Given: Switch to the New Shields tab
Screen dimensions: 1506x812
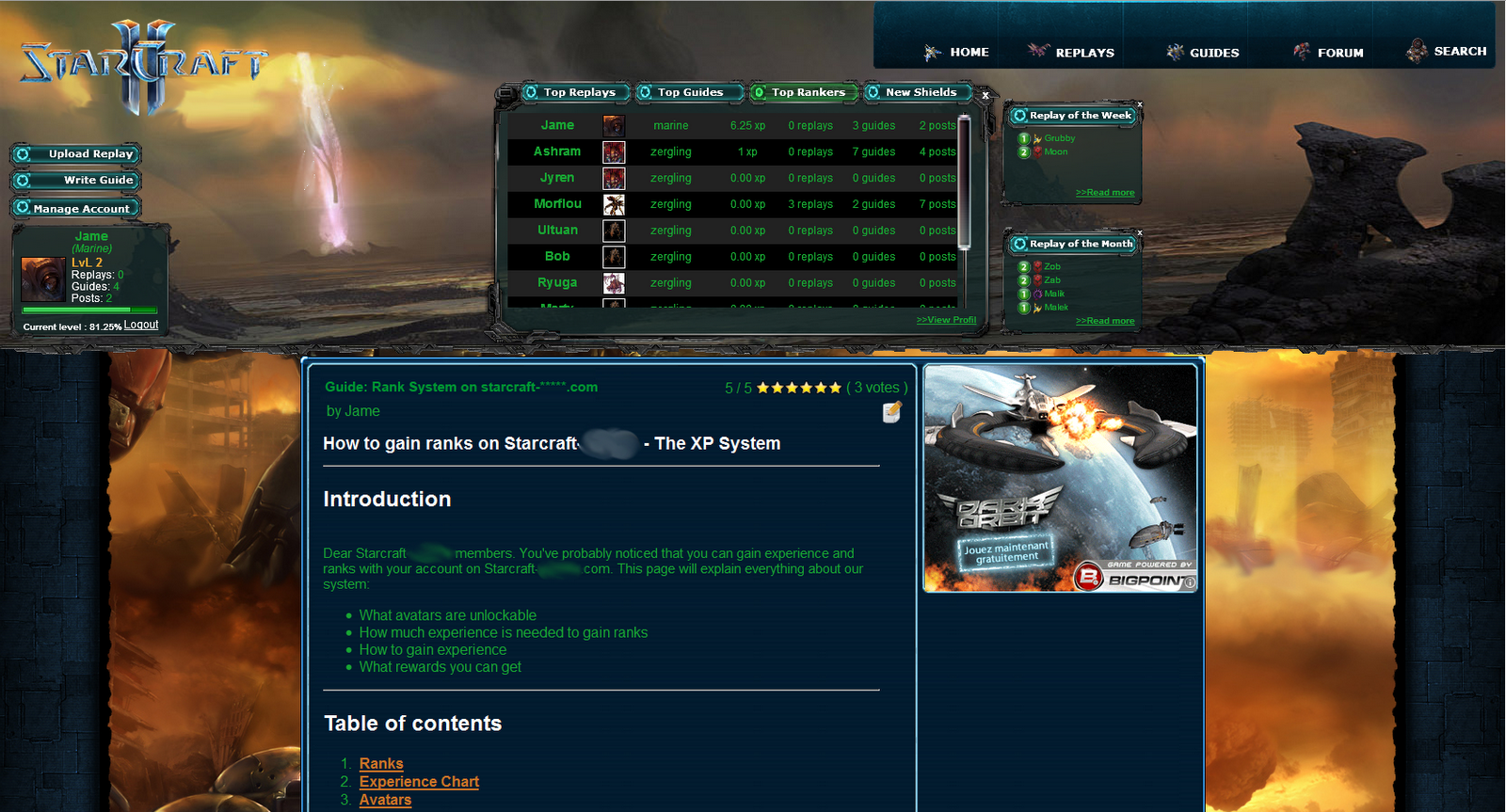Looking at the screenshot, I should (x=919, y=92).
